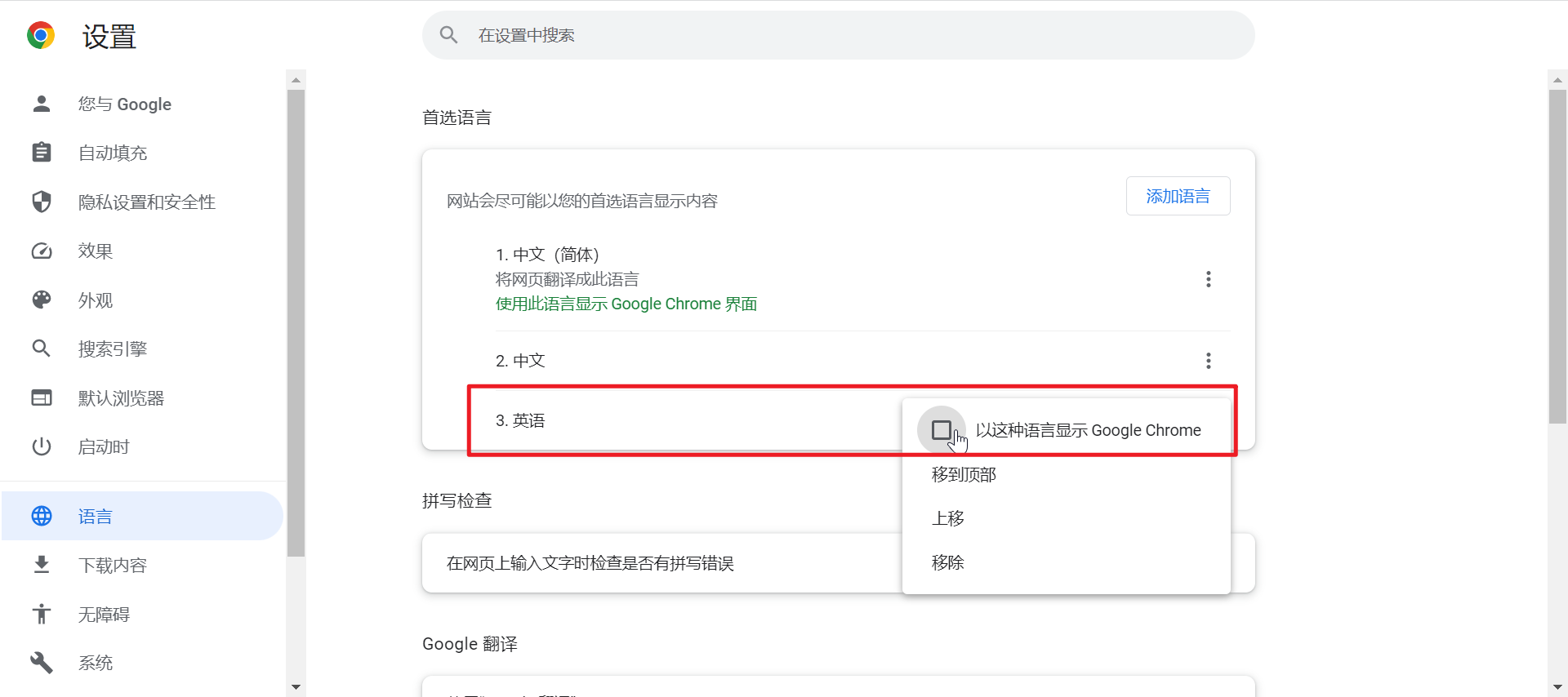
Task: Open 自动填充 settings section
Action: (x=142, y=153)
